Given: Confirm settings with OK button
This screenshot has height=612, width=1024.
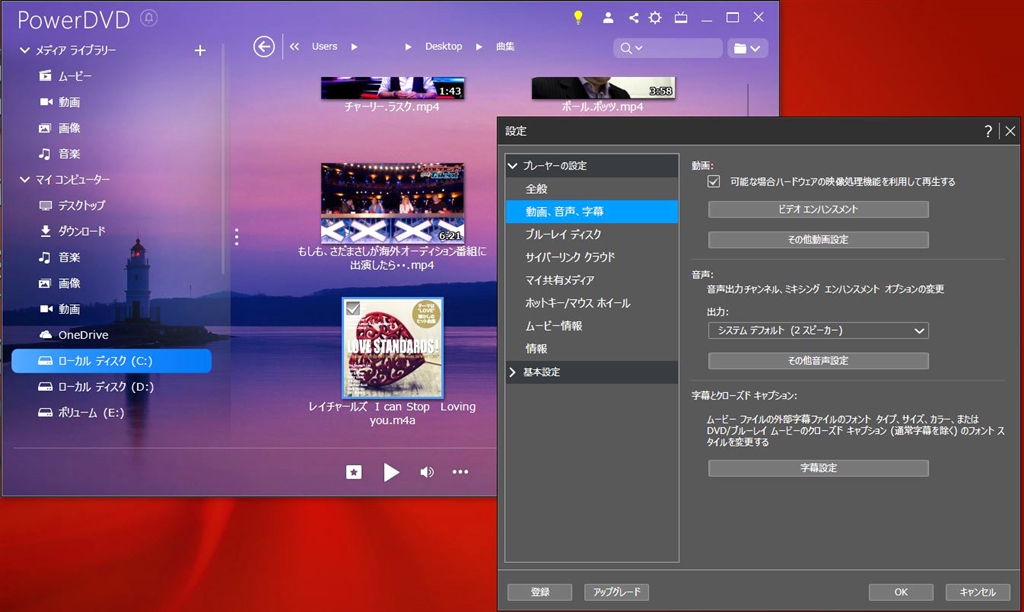Looking at the screenshot, I should 901,592.
